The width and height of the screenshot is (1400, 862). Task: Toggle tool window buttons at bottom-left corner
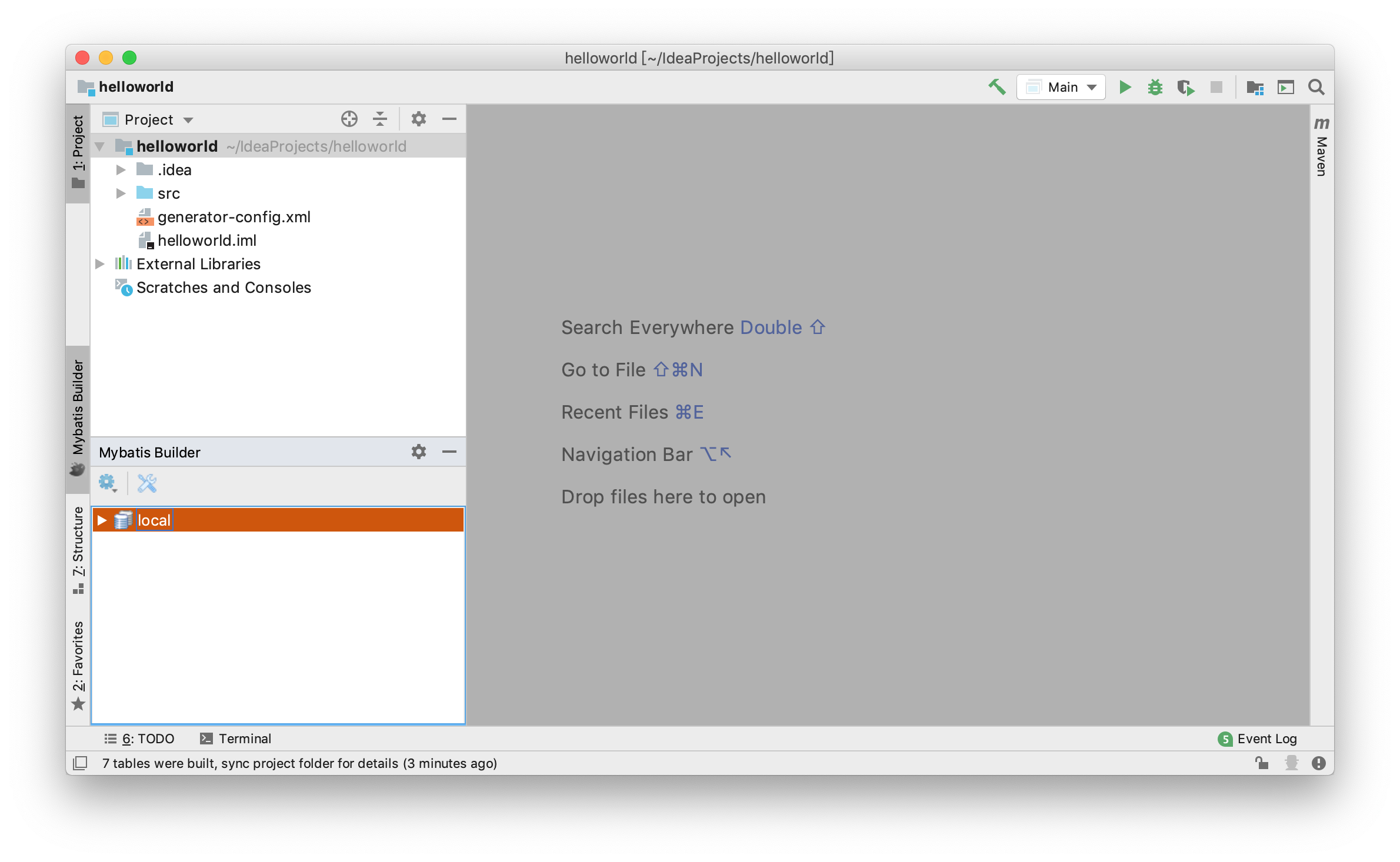click(80, 763)
